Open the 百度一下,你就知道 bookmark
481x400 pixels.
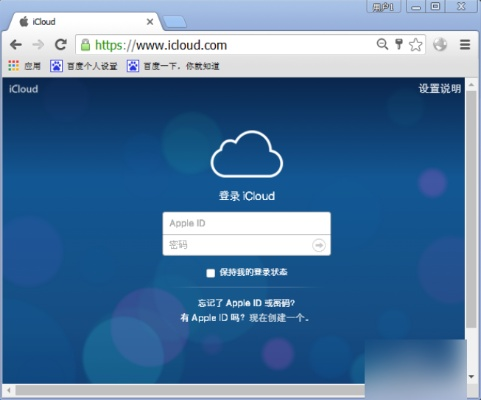[173, 66]
